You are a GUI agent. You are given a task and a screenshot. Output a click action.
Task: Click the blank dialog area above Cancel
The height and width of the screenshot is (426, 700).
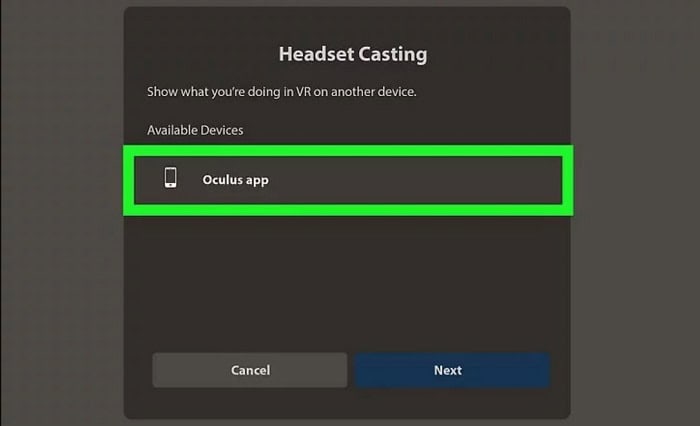pos(250,313)
